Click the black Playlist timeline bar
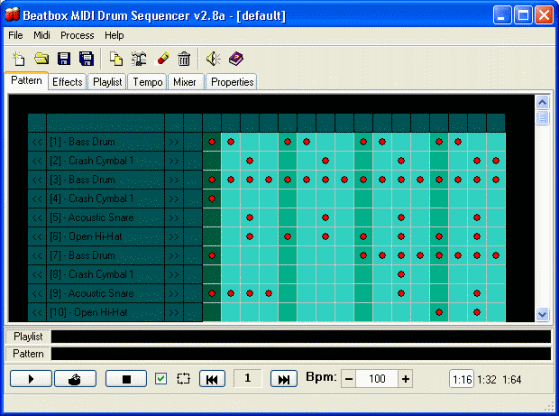The width and height of the screenshot is (559, 416). pos(301,337)
